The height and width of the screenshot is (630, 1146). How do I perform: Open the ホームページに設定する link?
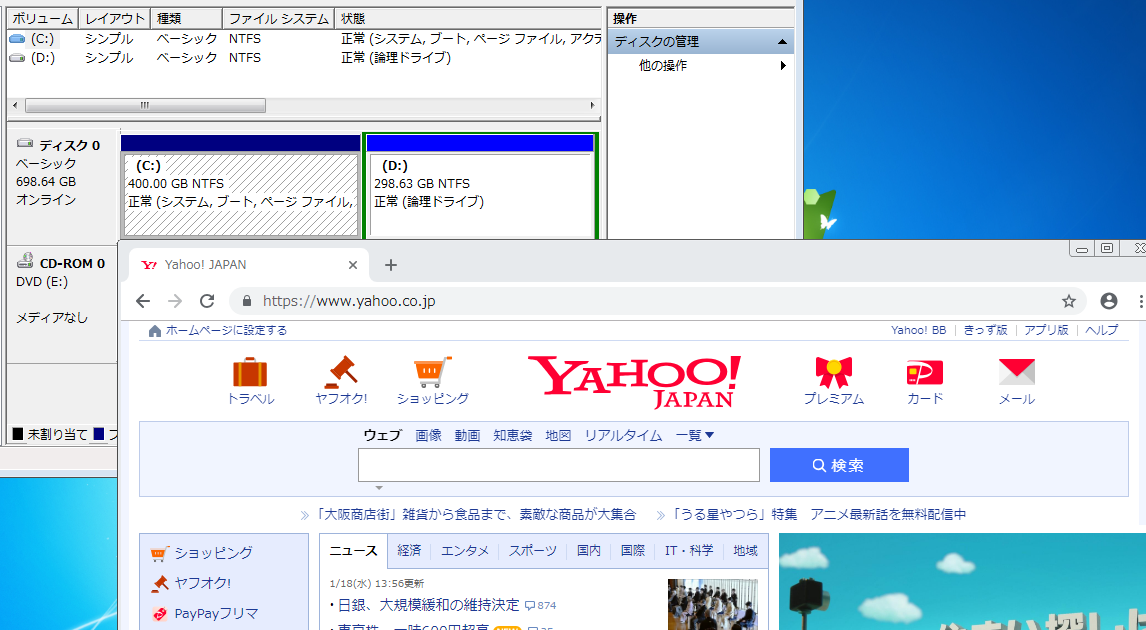tap(226, 331)
